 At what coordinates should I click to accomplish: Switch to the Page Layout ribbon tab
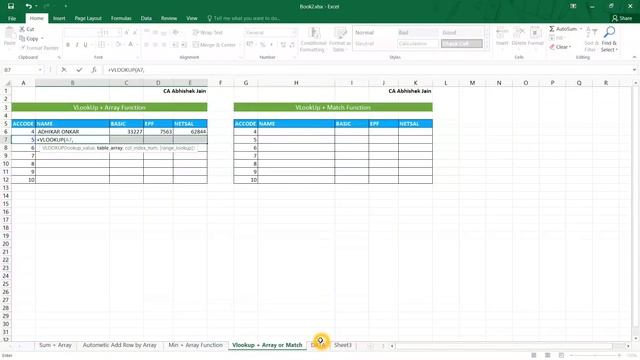point(88,18)
